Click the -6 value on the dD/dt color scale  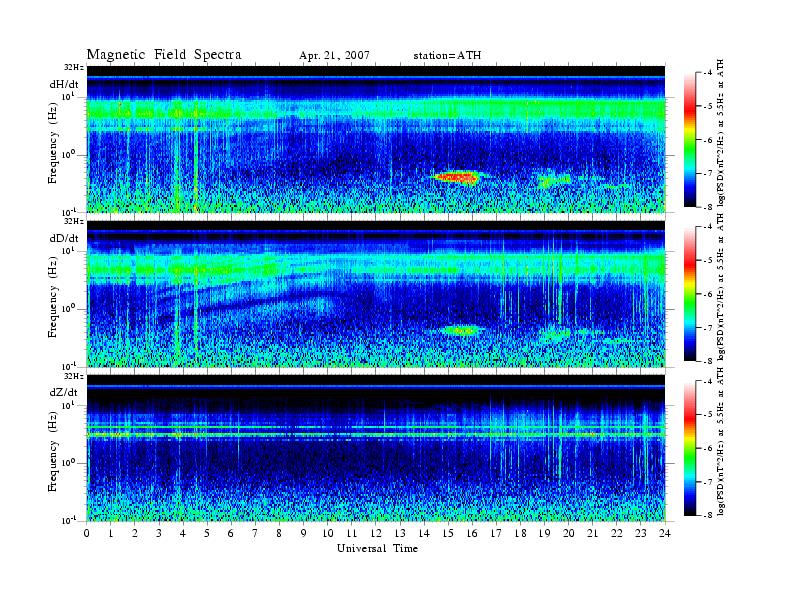tap(708, 294)
